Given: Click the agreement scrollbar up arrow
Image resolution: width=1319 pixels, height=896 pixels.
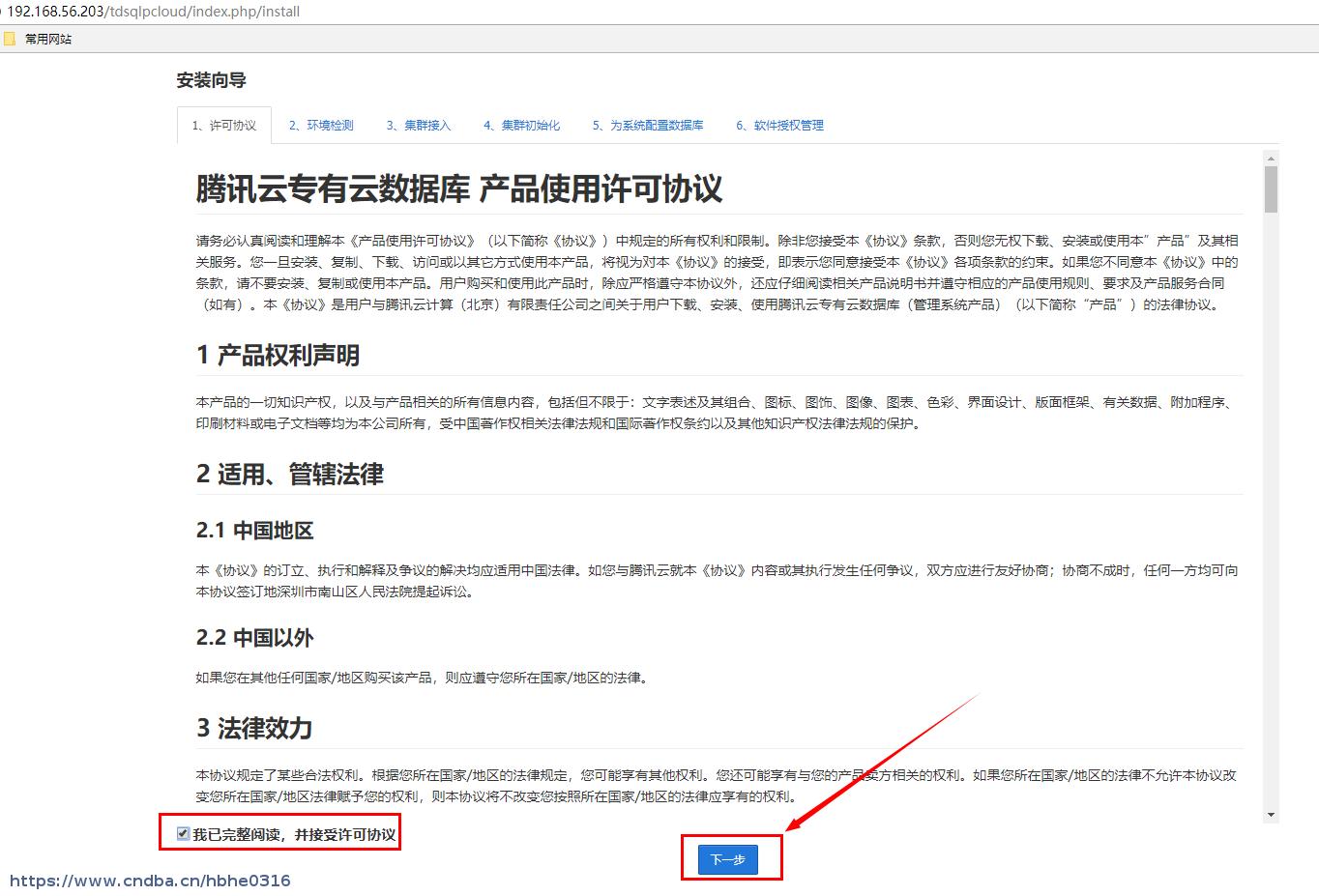Looking at the screenshot, I should point(1271,159).
